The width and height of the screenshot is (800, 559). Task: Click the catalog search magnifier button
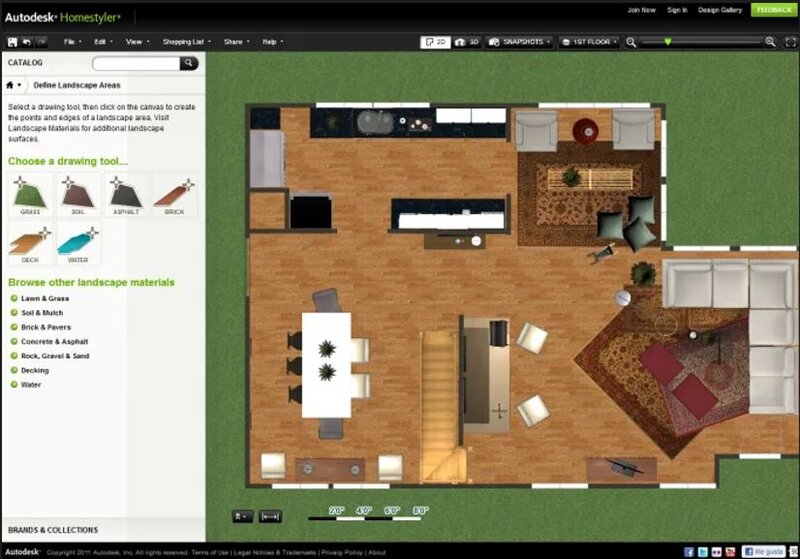(189, 63)
